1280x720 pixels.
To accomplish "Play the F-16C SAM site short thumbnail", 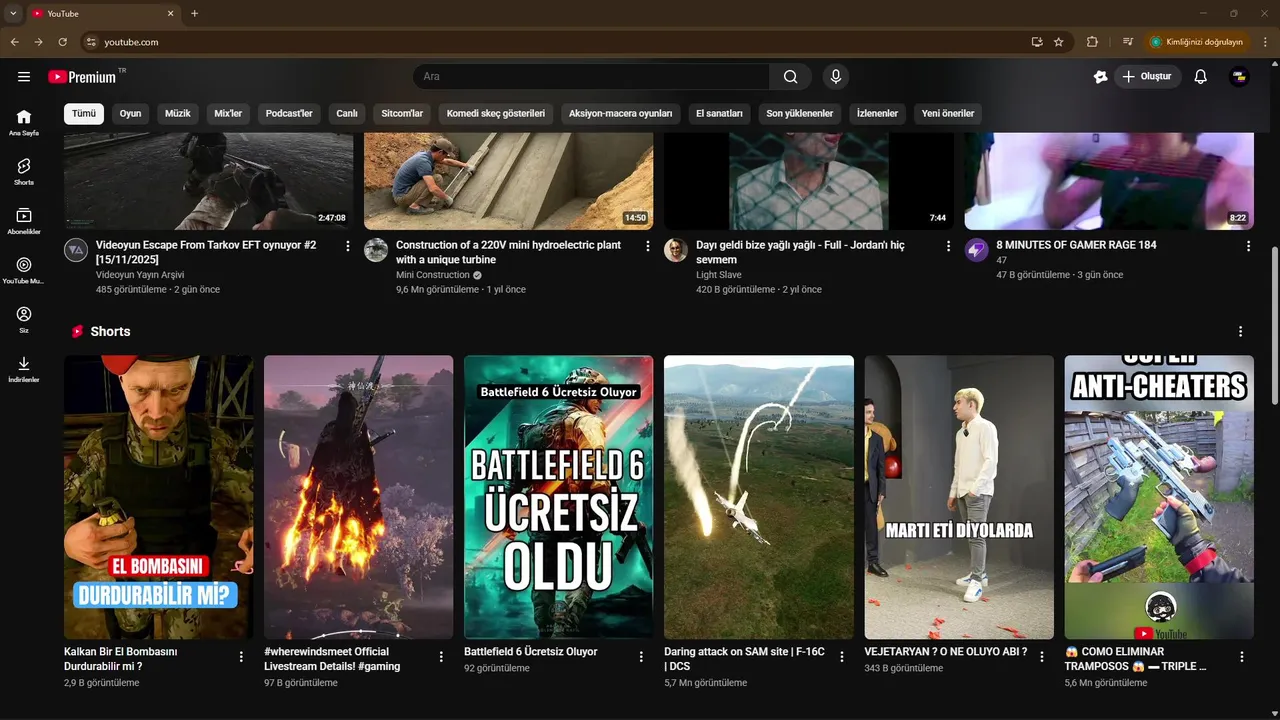I will [x=759, y=497].
